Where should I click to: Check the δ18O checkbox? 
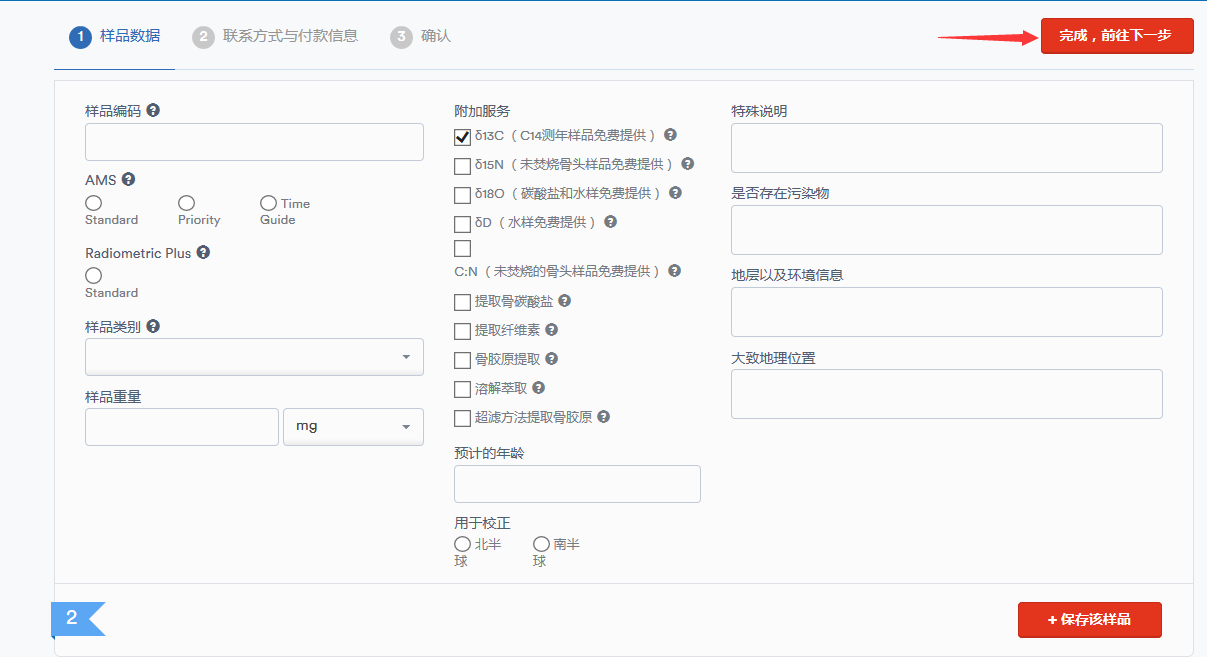tap(462, 195)
